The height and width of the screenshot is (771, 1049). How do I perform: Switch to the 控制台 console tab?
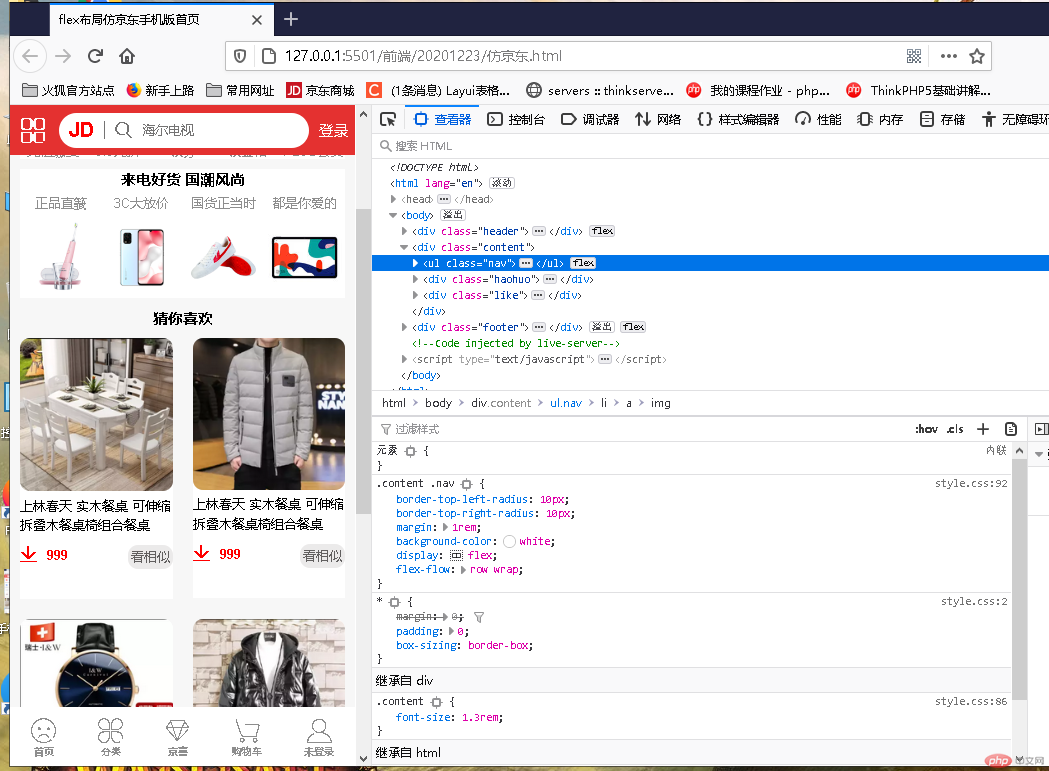click(516, 119)
